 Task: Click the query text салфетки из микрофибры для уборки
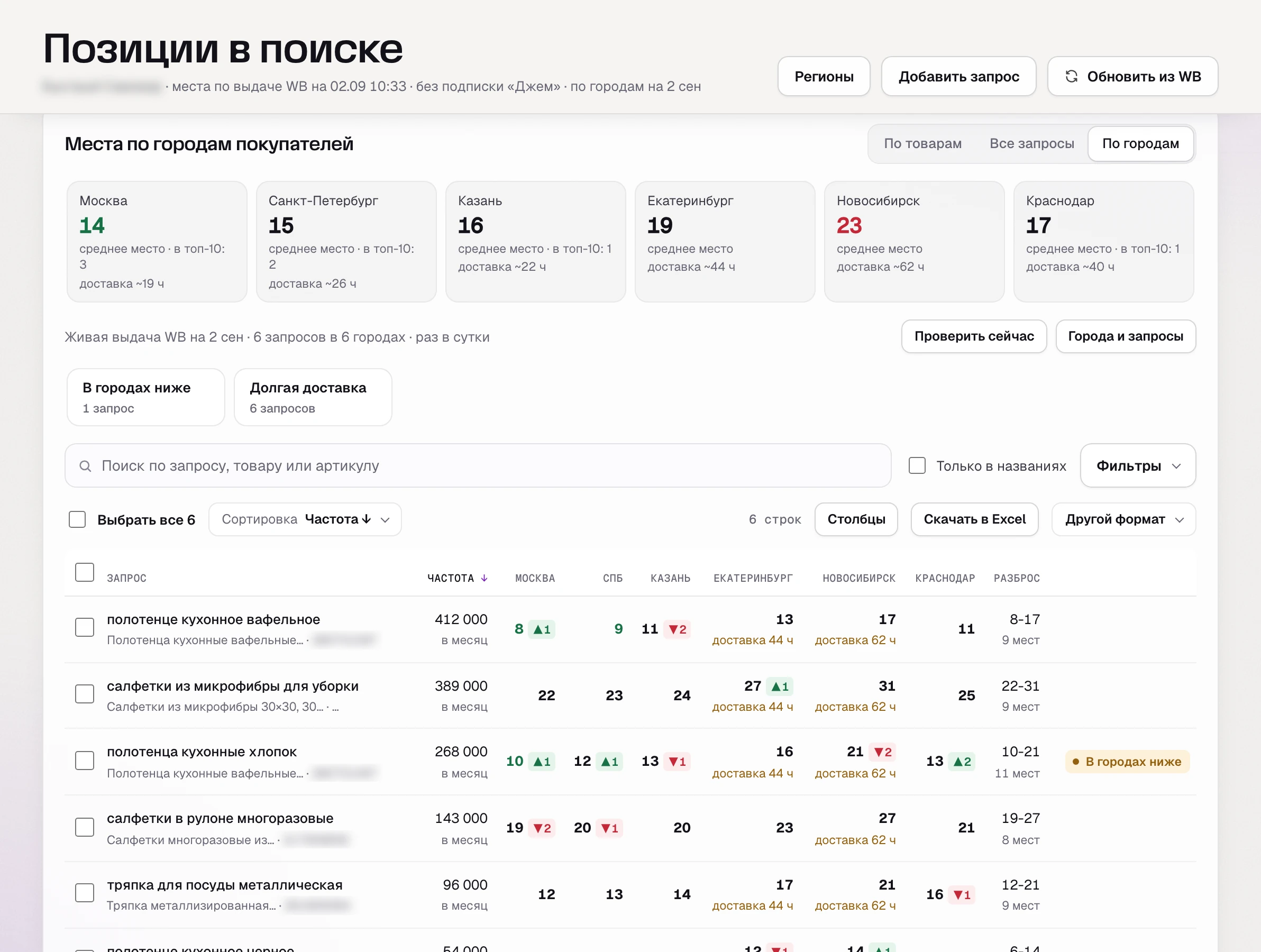point(233,686)
